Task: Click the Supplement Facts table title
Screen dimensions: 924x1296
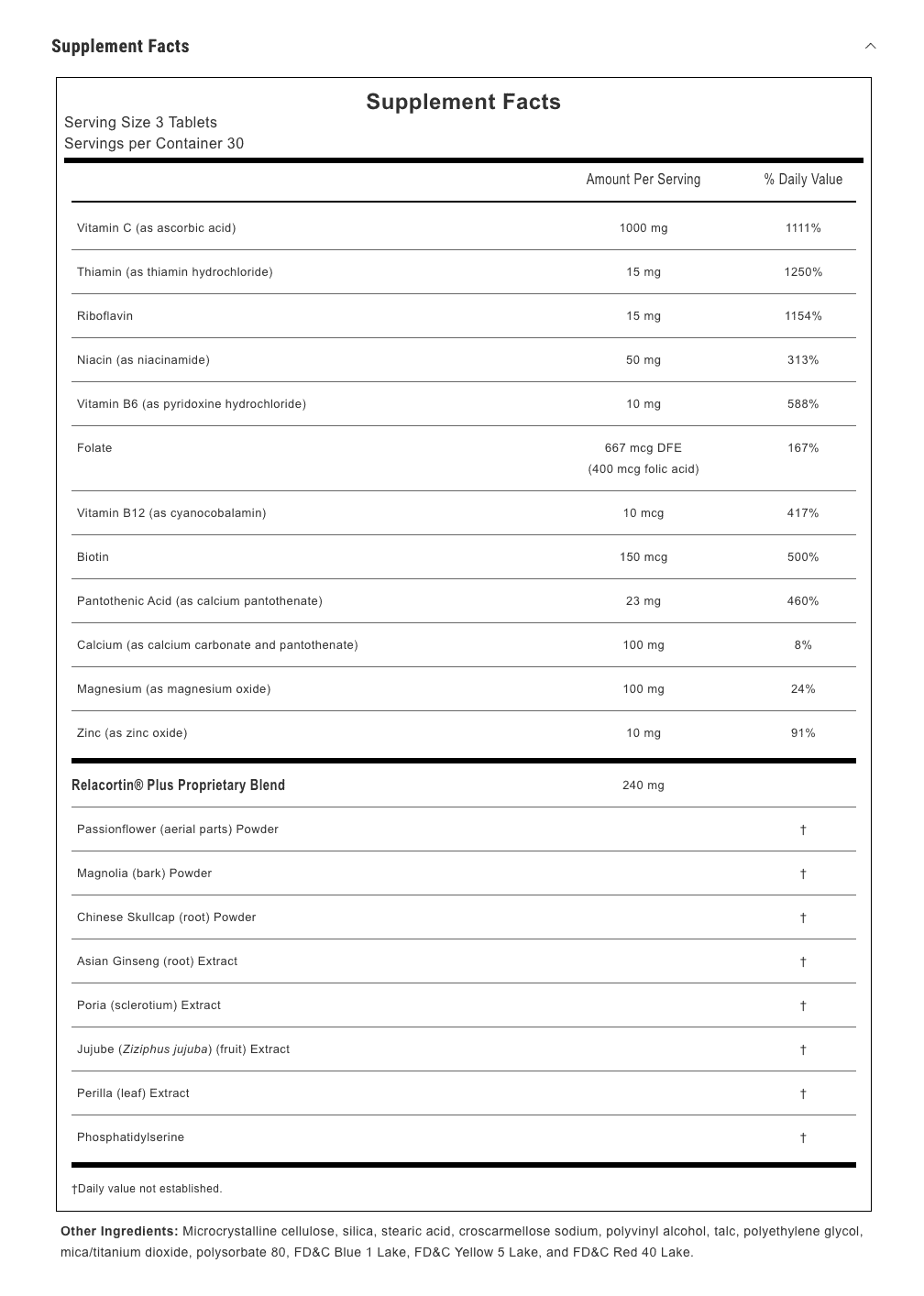Action: [463, 102]
